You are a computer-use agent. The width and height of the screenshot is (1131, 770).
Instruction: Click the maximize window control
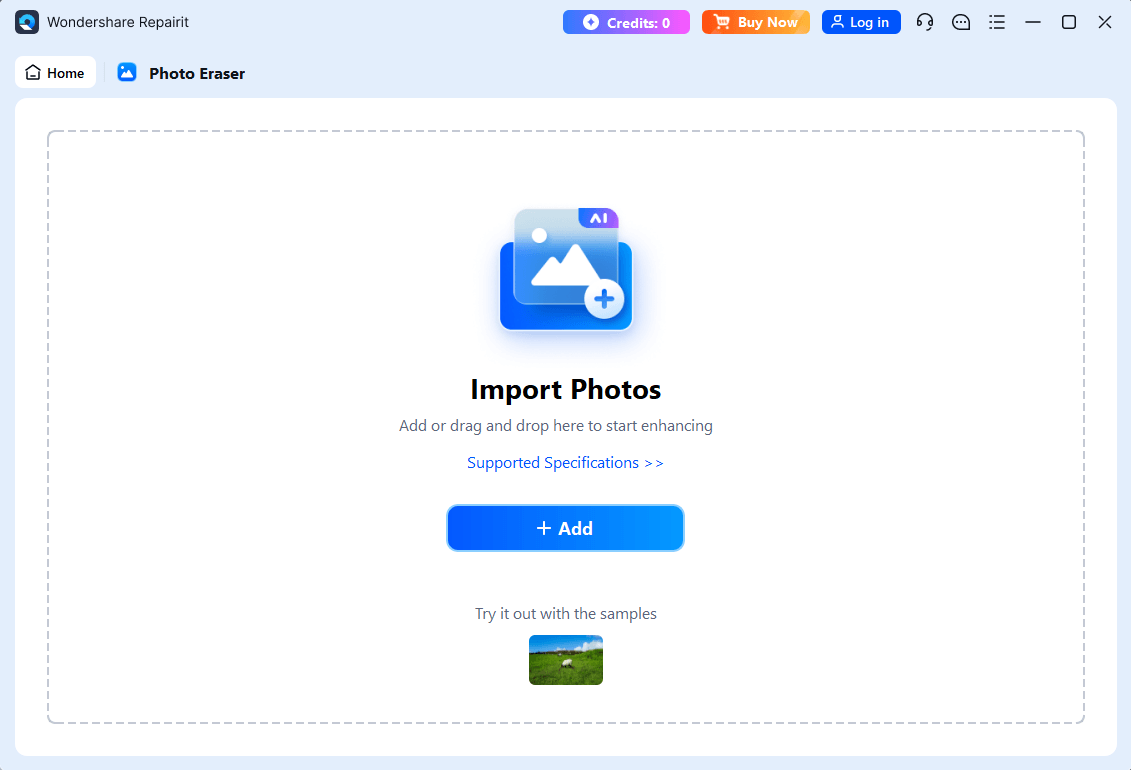pyautogui.click(x=1069, y=21)
